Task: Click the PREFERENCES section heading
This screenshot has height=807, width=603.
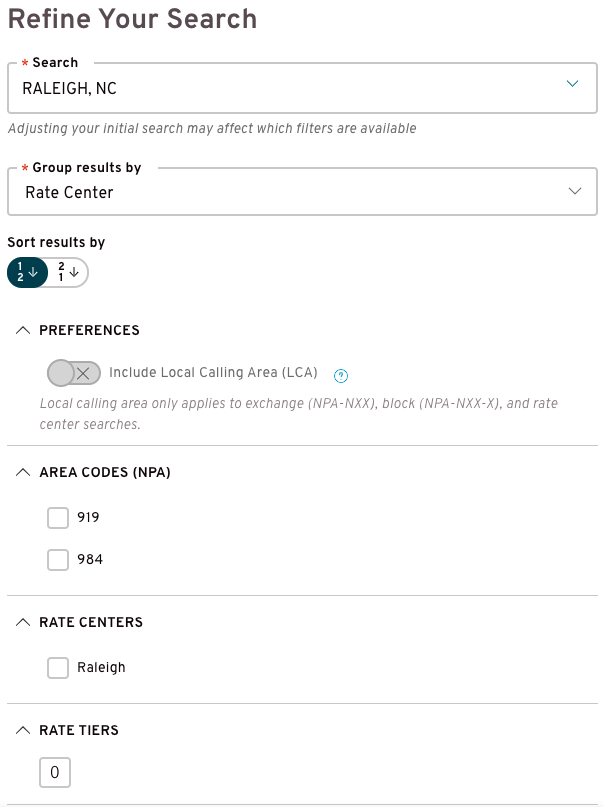Action: [90, 330]
